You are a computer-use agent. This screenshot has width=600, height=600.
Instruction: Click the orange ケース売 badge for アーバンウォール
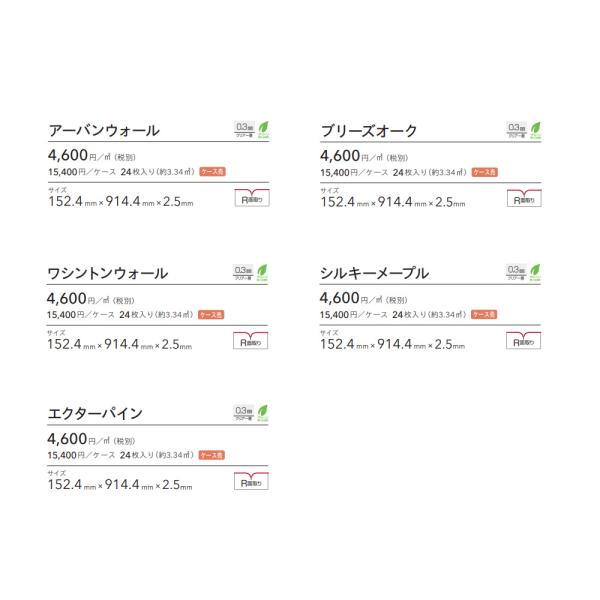tap(212, 172)
